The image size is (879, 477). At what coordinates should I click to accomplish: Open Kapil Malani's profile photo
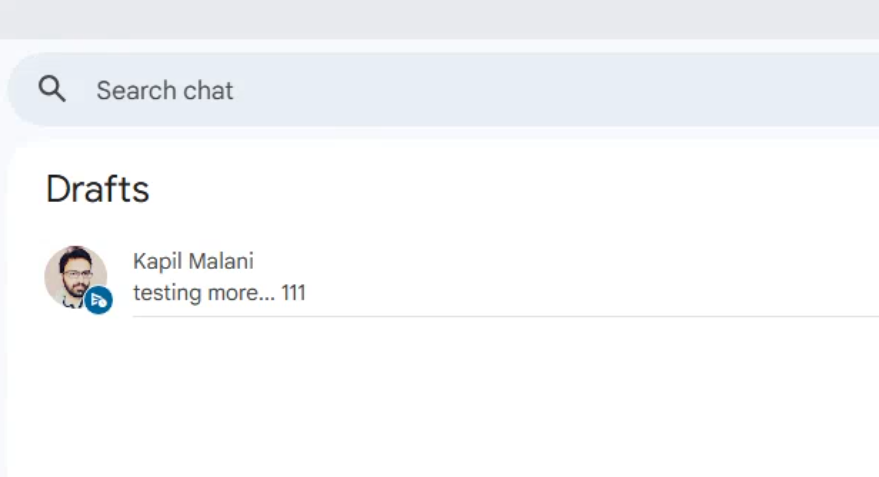tap(73, 273)
